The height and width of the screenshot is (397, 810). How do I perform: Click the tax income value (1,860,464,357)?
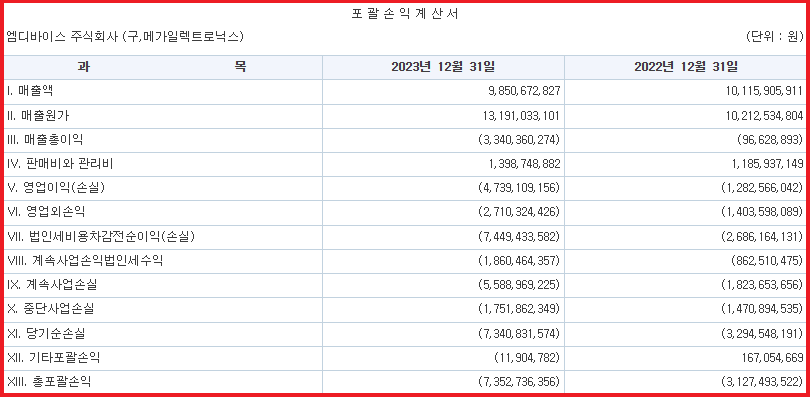[x=520, y=261]
